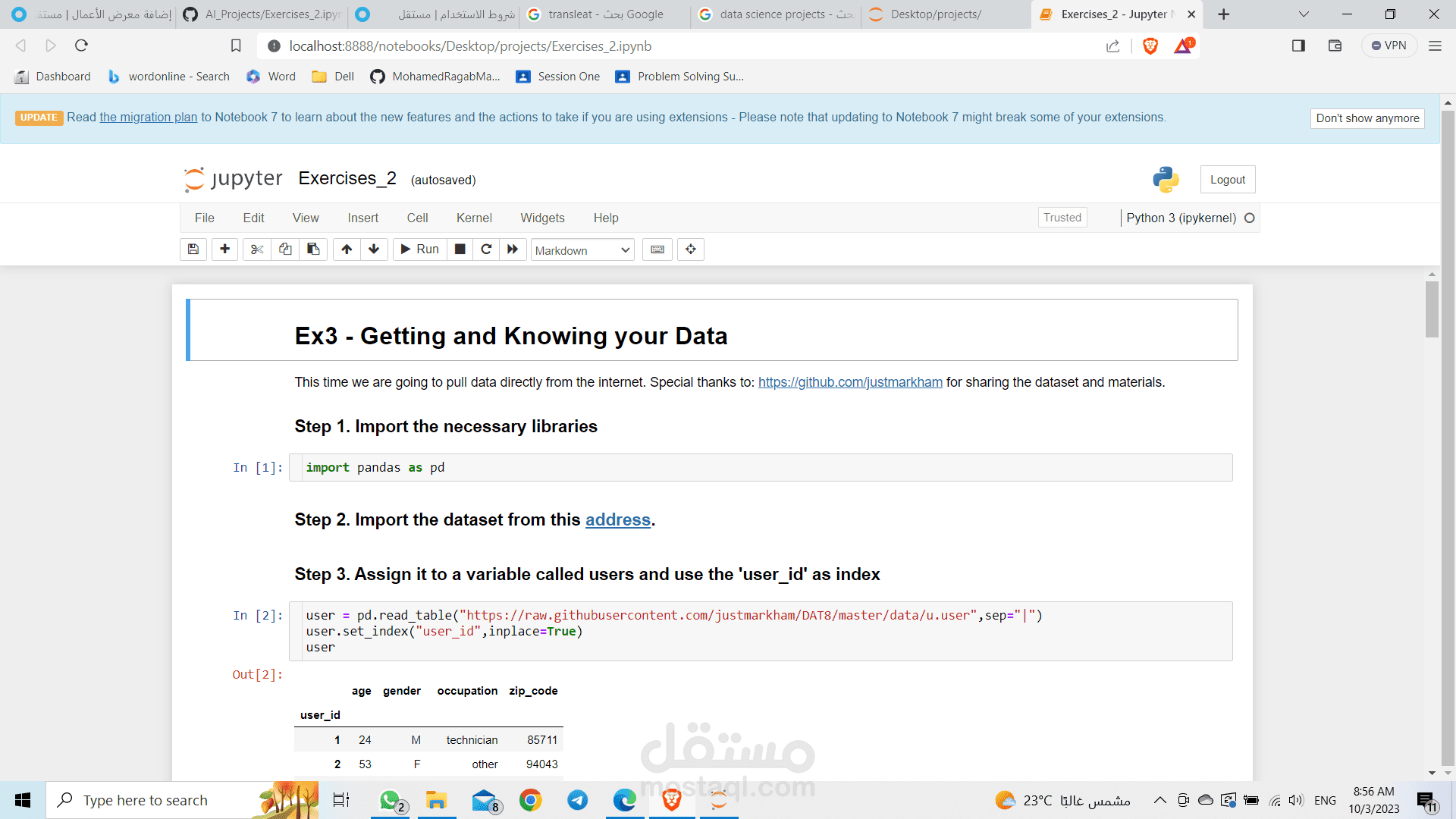Viewport: 1456px width, 819px height.
Task: Reload the page in browser
Action: point(81,45)
